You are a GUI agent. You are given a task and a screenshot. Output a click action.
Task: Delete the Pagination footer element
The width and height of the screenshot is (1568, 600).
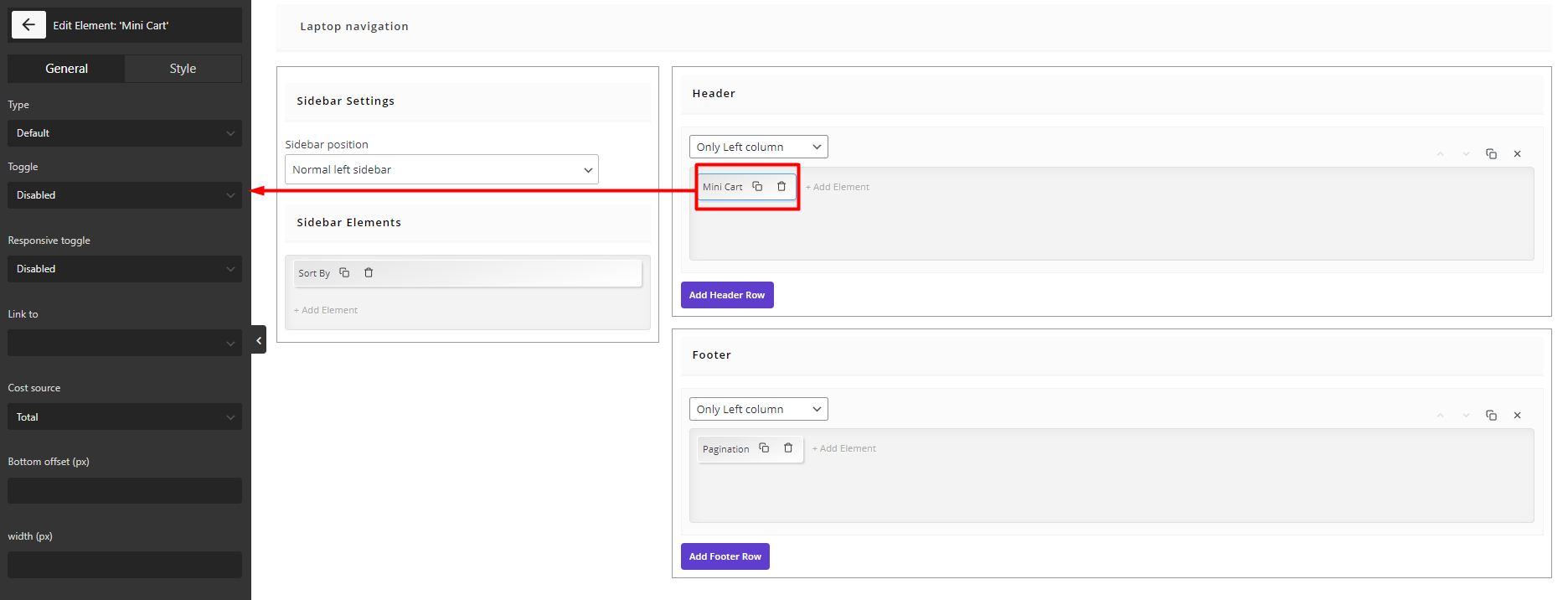[x=788, y=448]
